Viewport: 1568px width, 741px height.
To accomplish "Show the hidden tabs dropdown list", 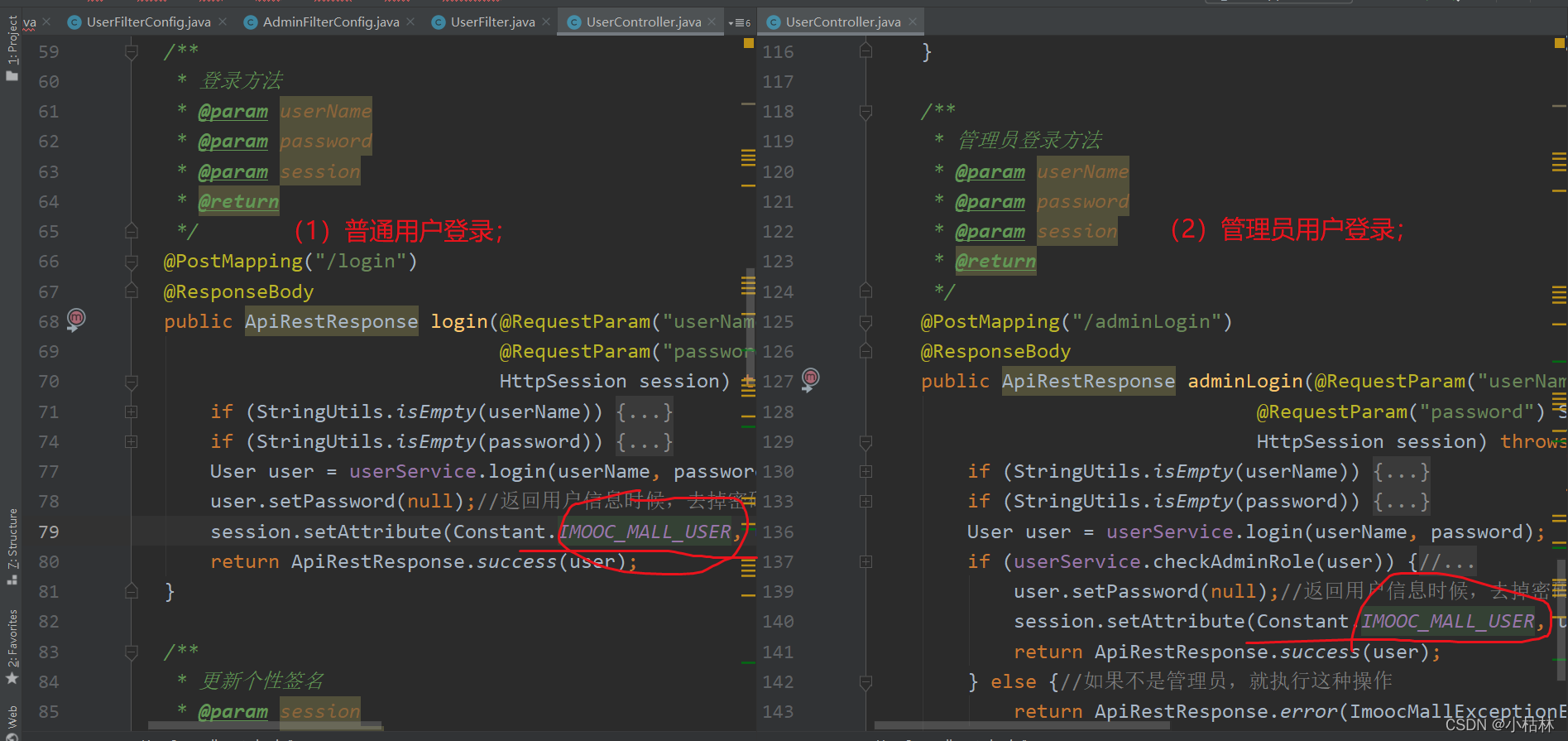I will click(739, 22).
